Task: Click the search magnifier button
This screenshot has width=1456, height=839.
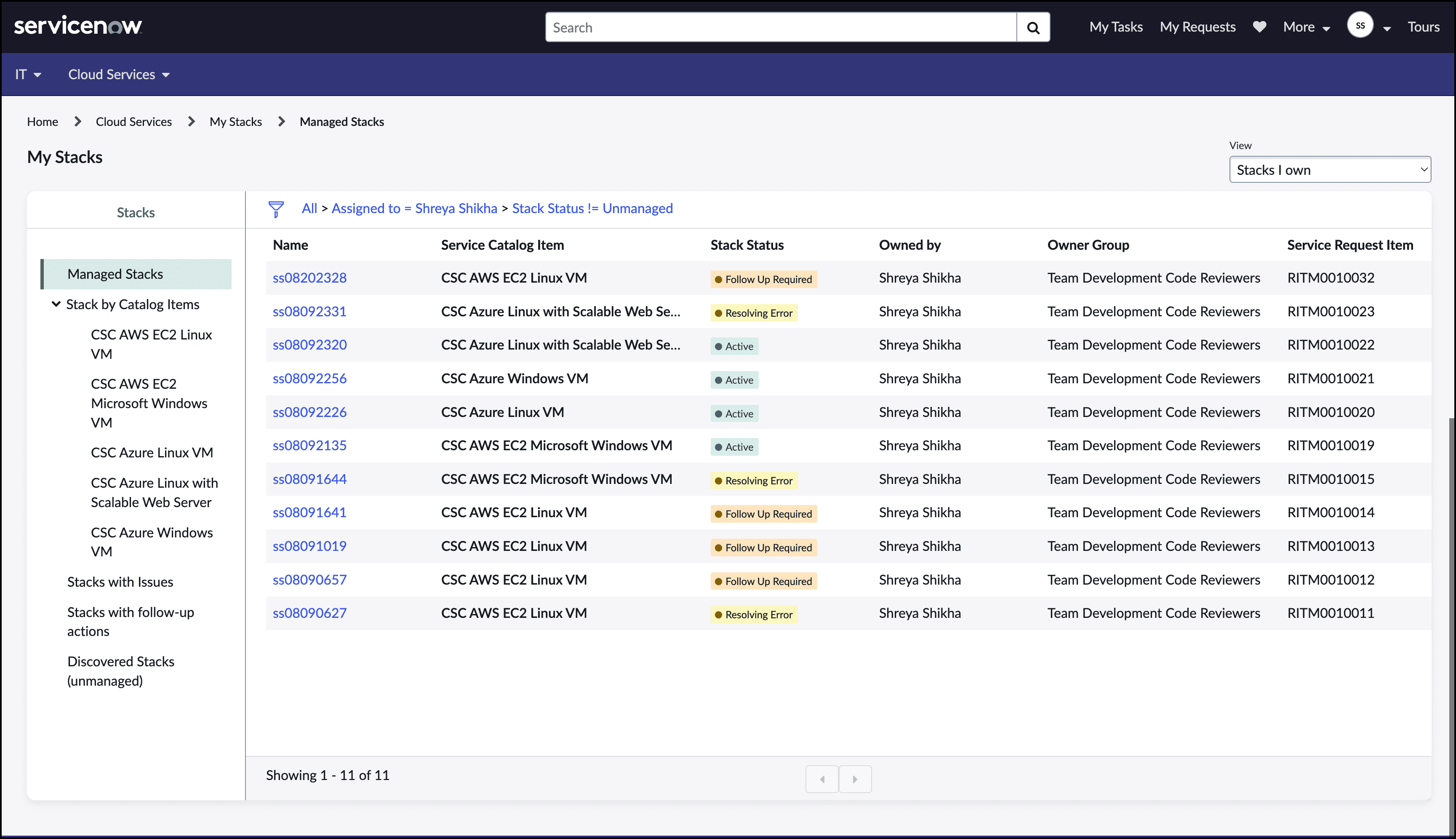Action: click(x=1033, y=27)
